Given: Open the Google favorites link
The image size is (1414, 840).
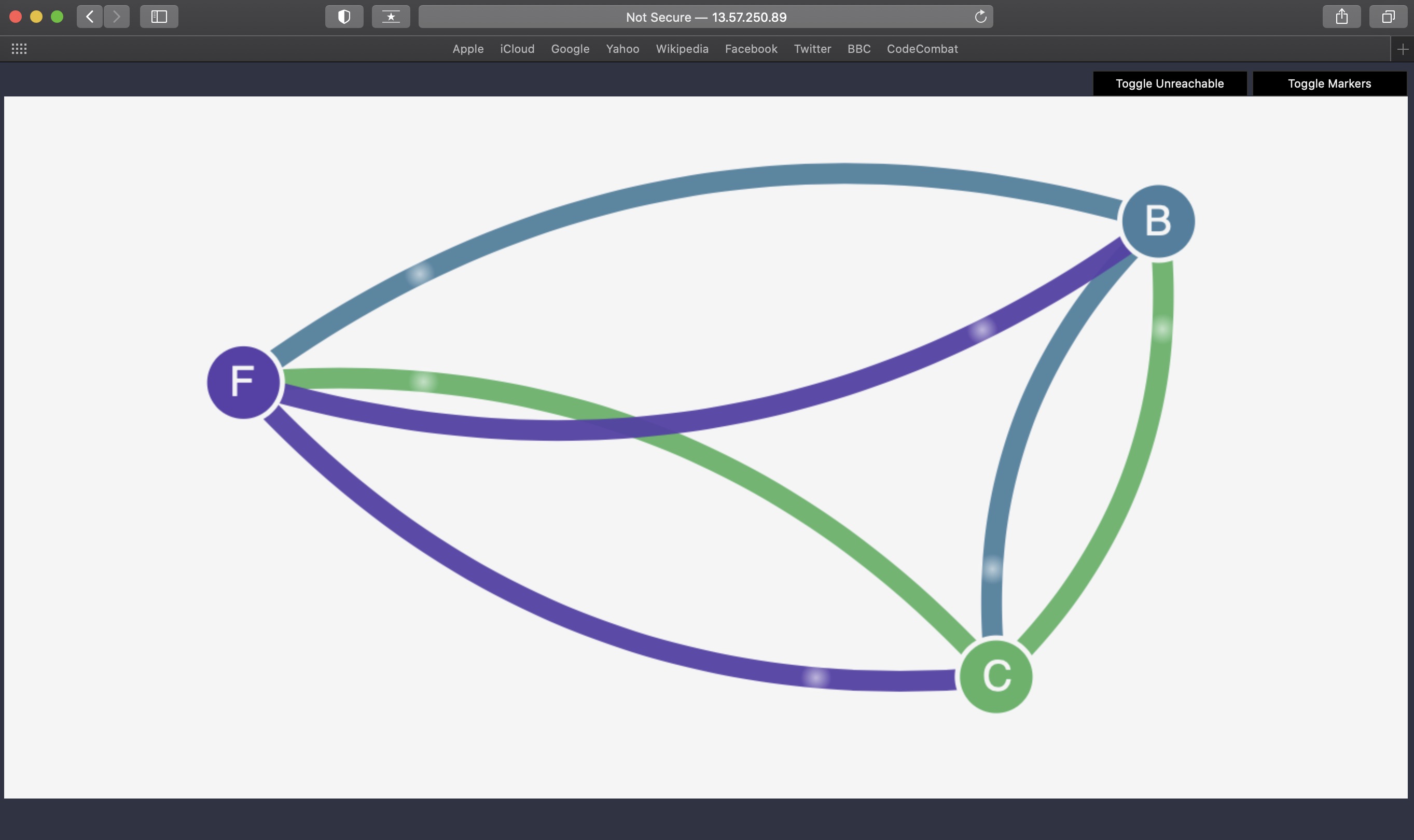Looking at the screenshot, I should click(570, 49).
